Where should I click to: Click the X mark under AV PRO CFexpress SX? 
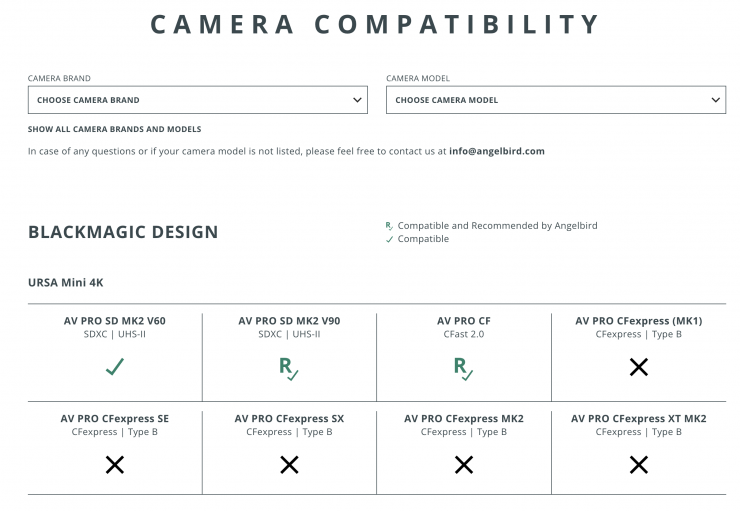coord(289,464)
